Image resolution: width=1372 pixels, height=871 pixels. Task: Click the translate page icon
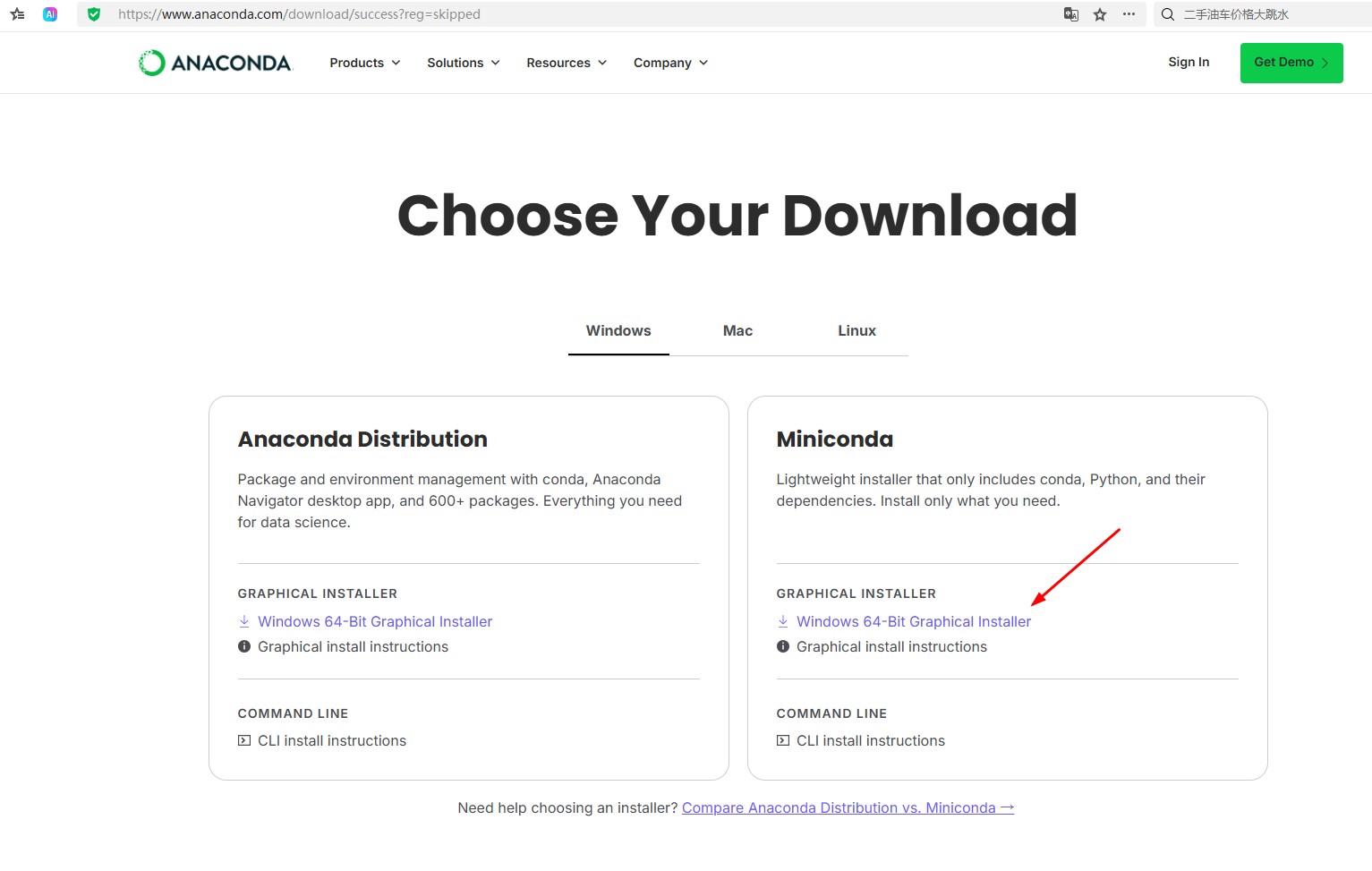tap(1071, 14)
